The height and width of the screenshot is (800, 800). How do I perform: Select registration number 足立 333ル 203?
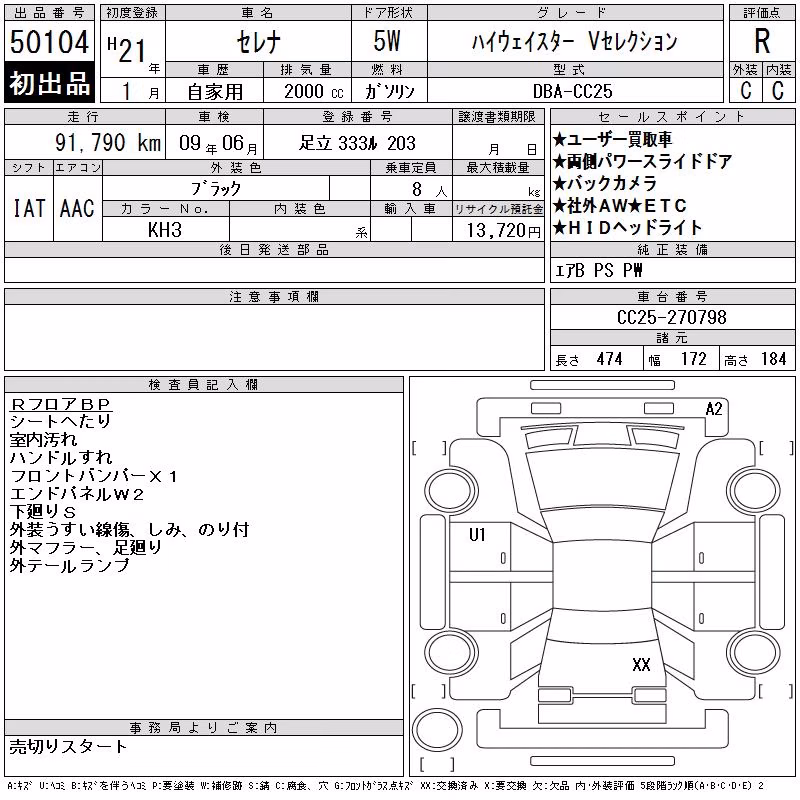click(357, 143)
